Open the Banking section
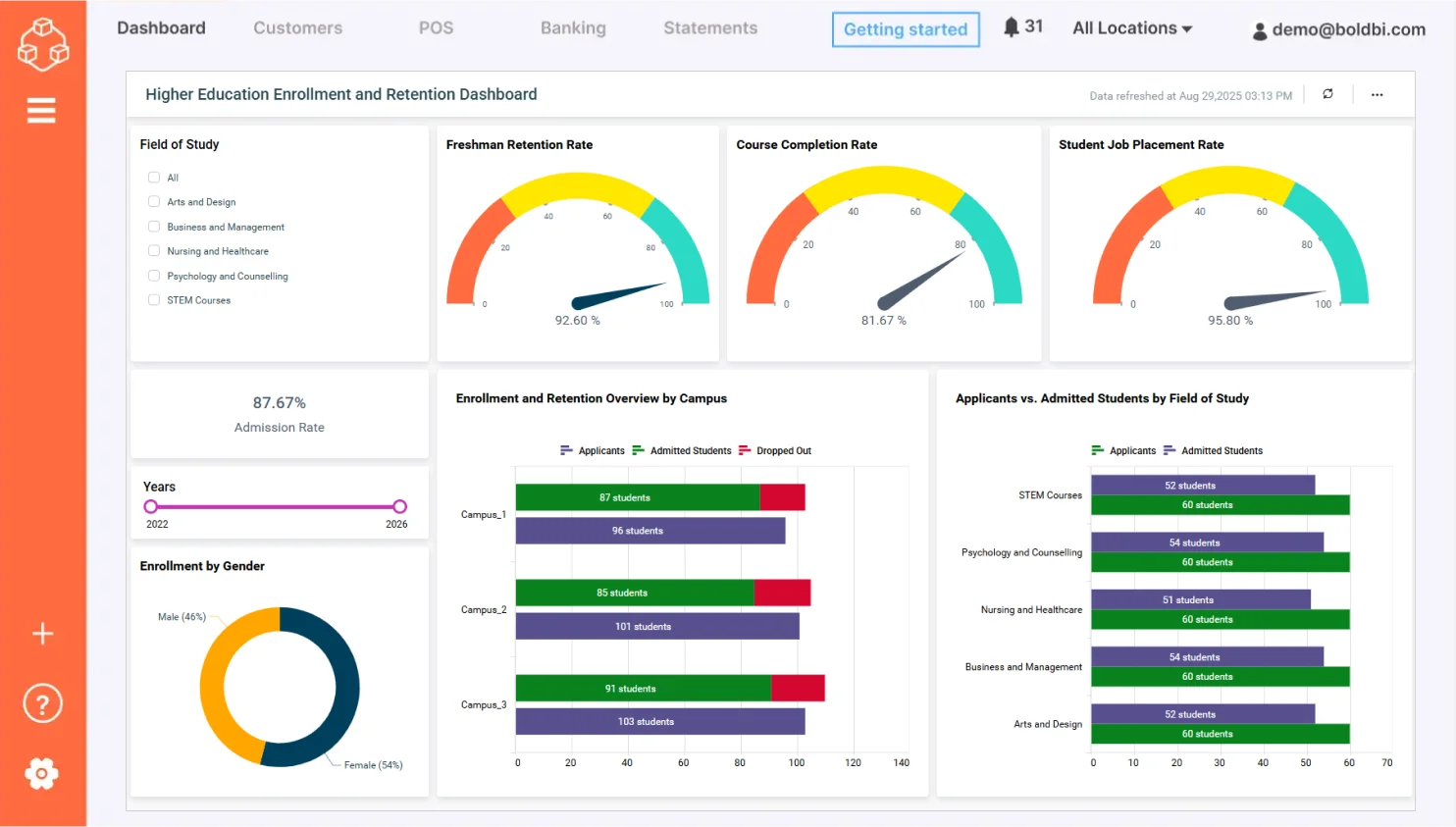 (x=573, y=28)
